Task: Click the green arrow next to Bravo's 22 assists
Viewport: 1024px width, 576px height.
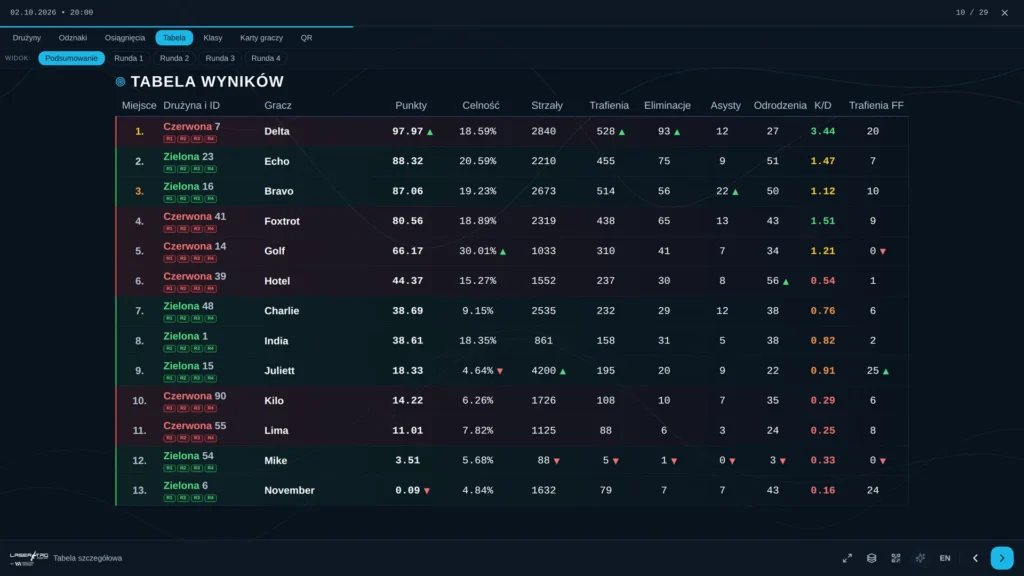Action: click(735, 192)
